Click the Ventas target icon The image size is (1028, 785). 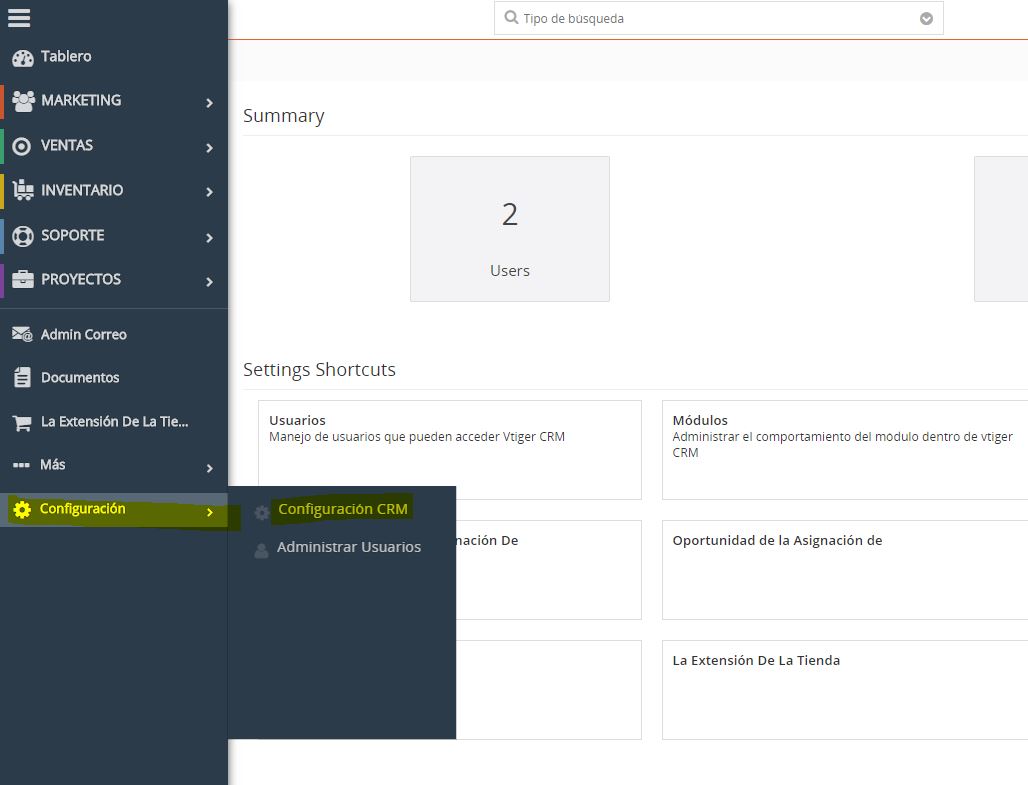click(x=22, y=146)
